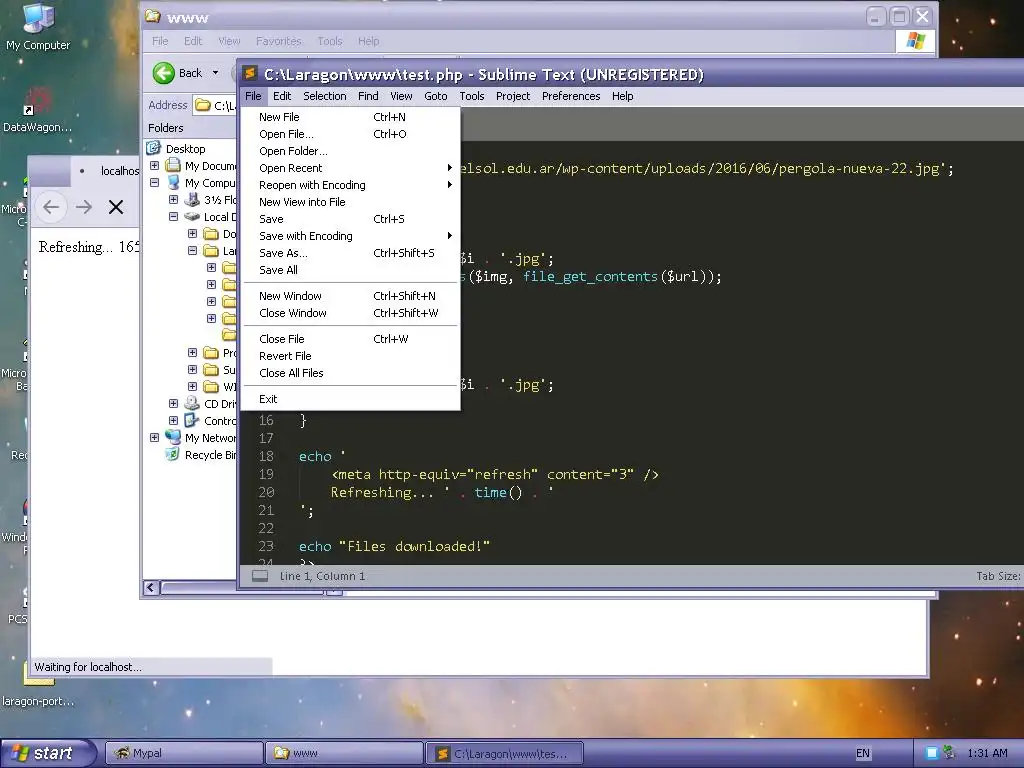Open the DataWagon desktop shortcut
This screenshot has width=1024, height=768.
coord(37,110)
